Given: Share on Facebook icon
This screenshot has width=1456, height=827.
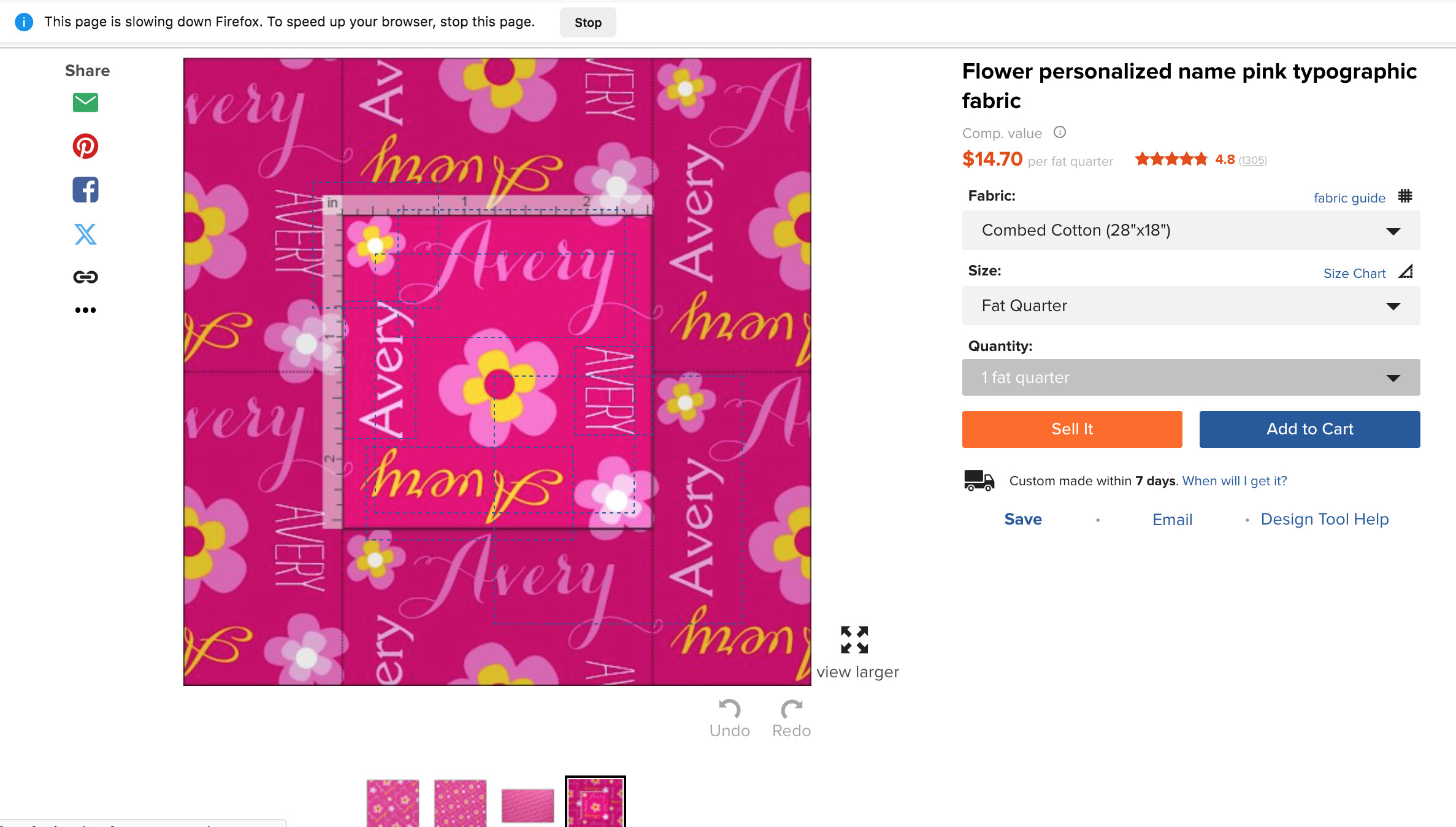Looking at the screenshot, I should [85, 190].
